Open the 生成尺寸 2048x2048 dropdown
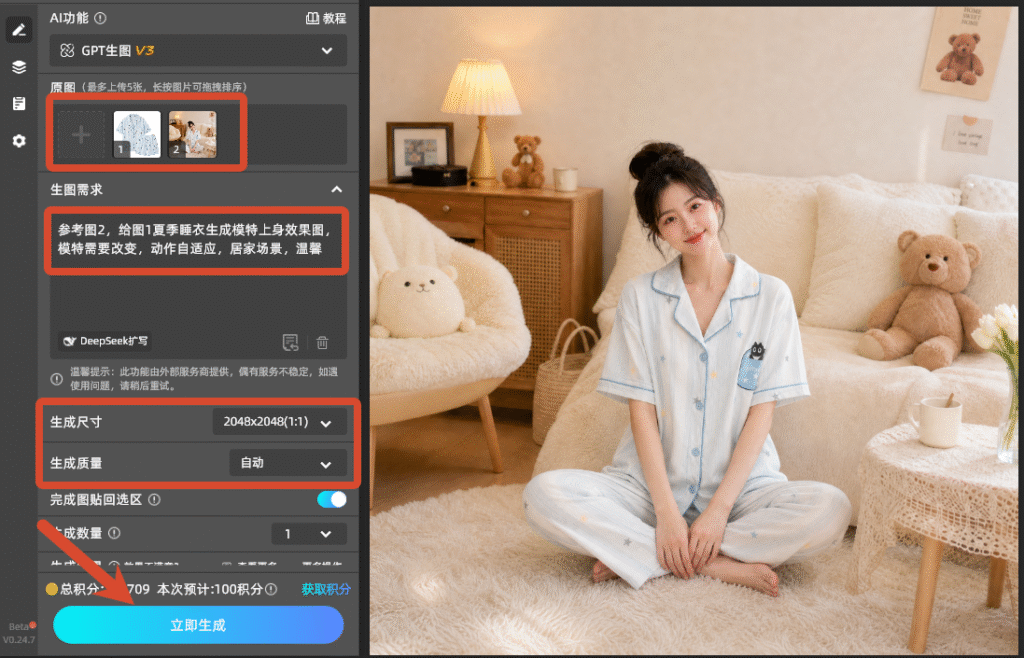Image resolution: width=1024 pixels, height=658 pixels. pyautogui.click(x=280, y=422)
